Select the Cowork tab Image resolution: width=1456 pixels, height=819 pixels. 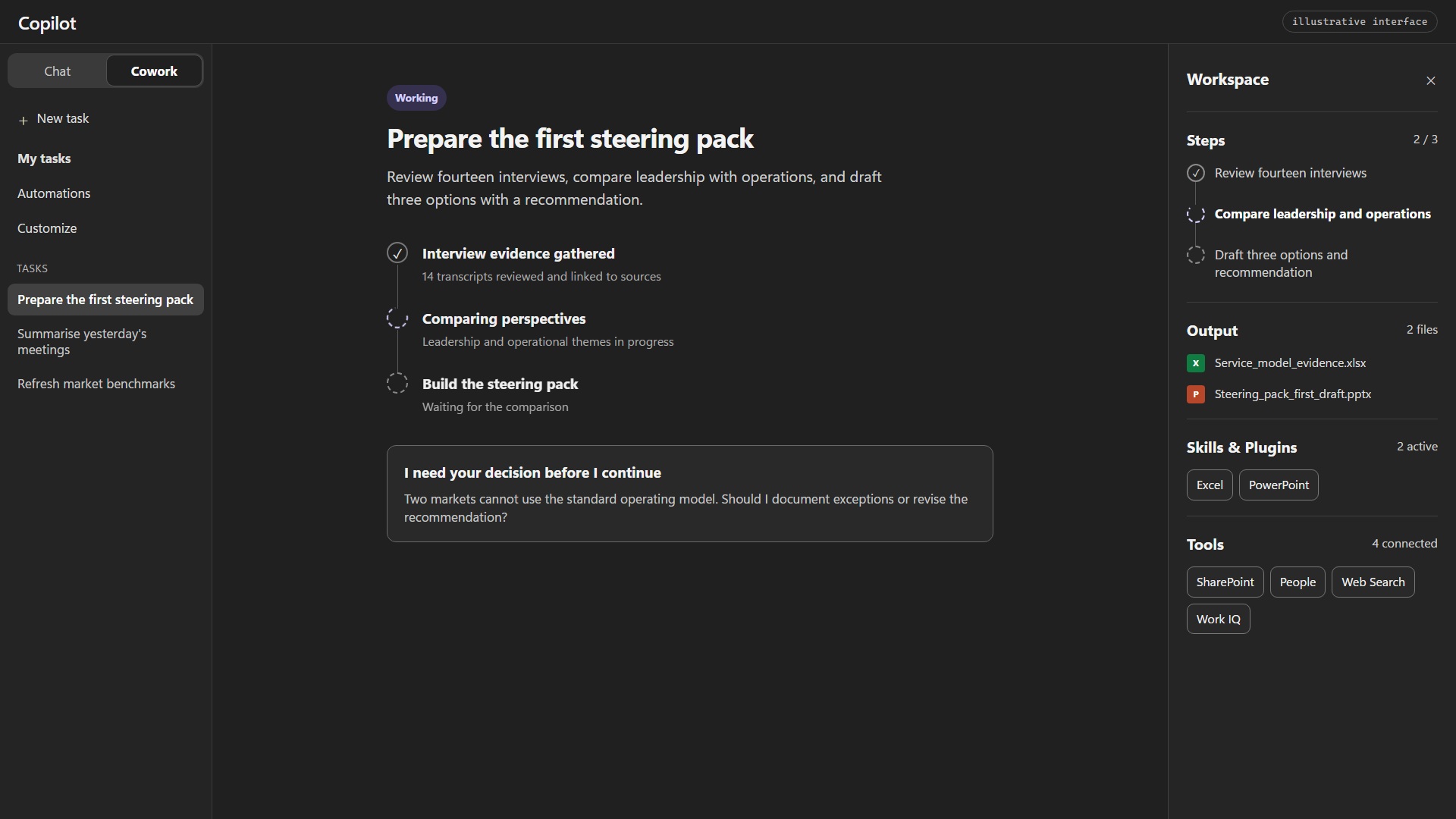pos(154,71)
